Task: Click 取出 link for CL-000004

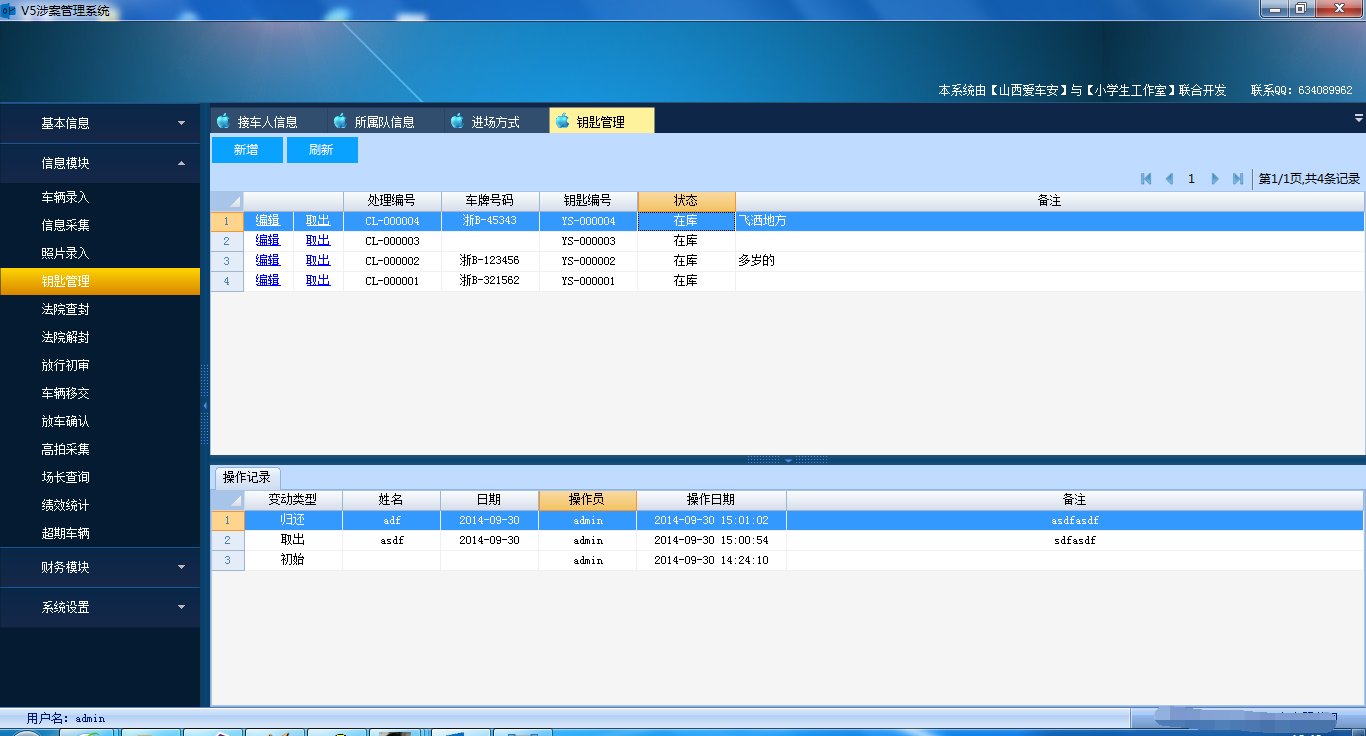Action: [x=318, y=220]
